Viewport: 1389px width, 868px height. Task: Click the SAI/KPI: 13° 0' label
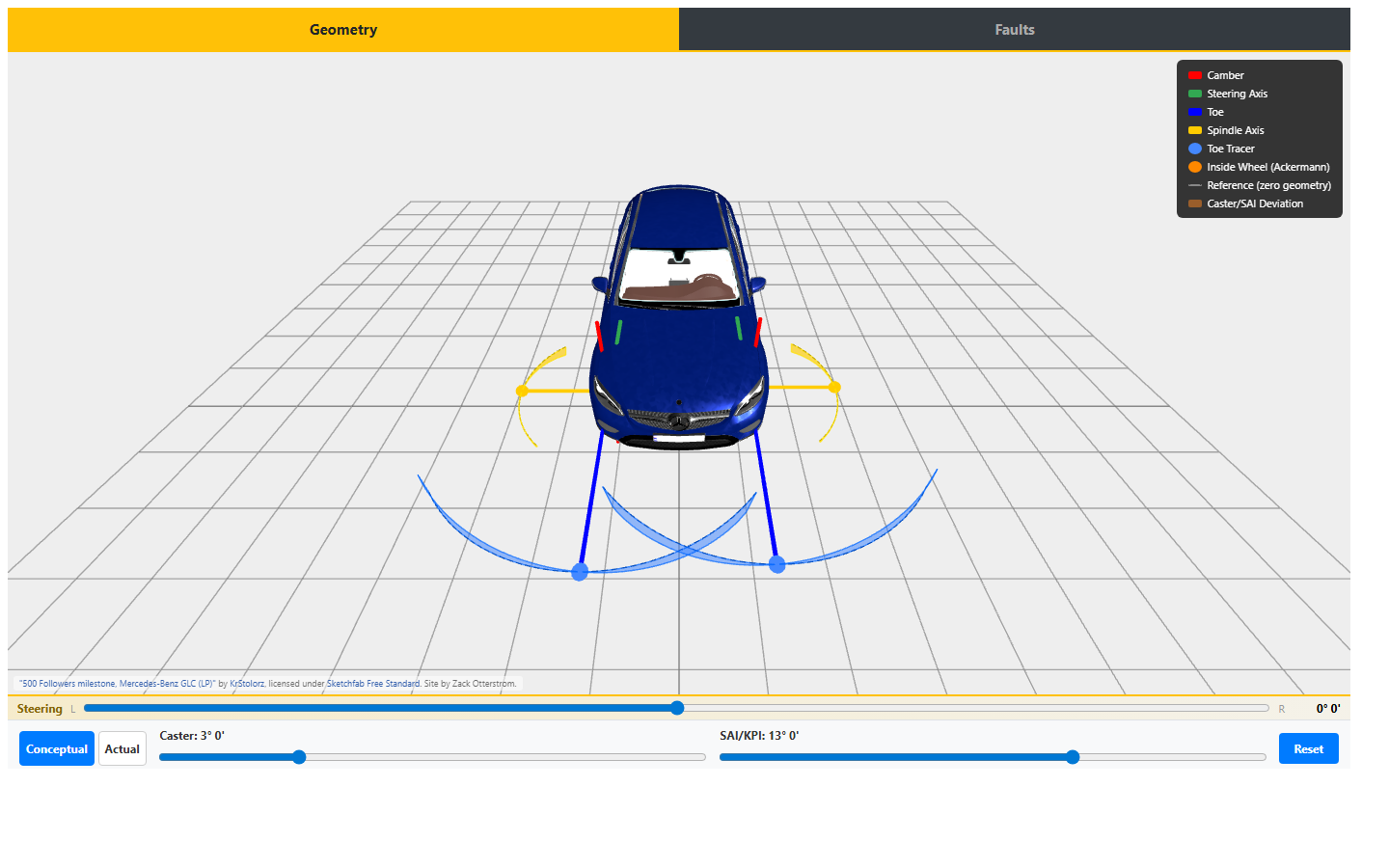click(x=759, y=736)
